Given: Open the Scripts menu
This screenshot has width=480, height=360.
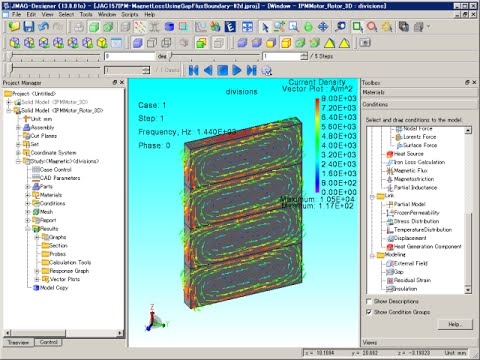Looking at the screenshot, I should click(x=130, y=14).
